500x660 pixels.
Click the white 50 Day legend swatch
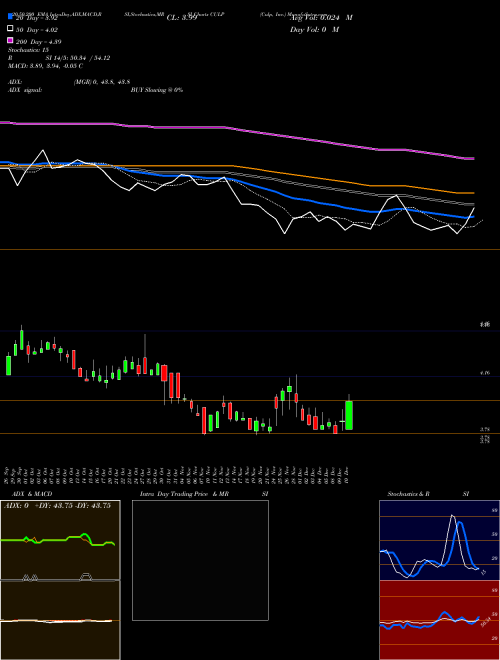point(11,29)
